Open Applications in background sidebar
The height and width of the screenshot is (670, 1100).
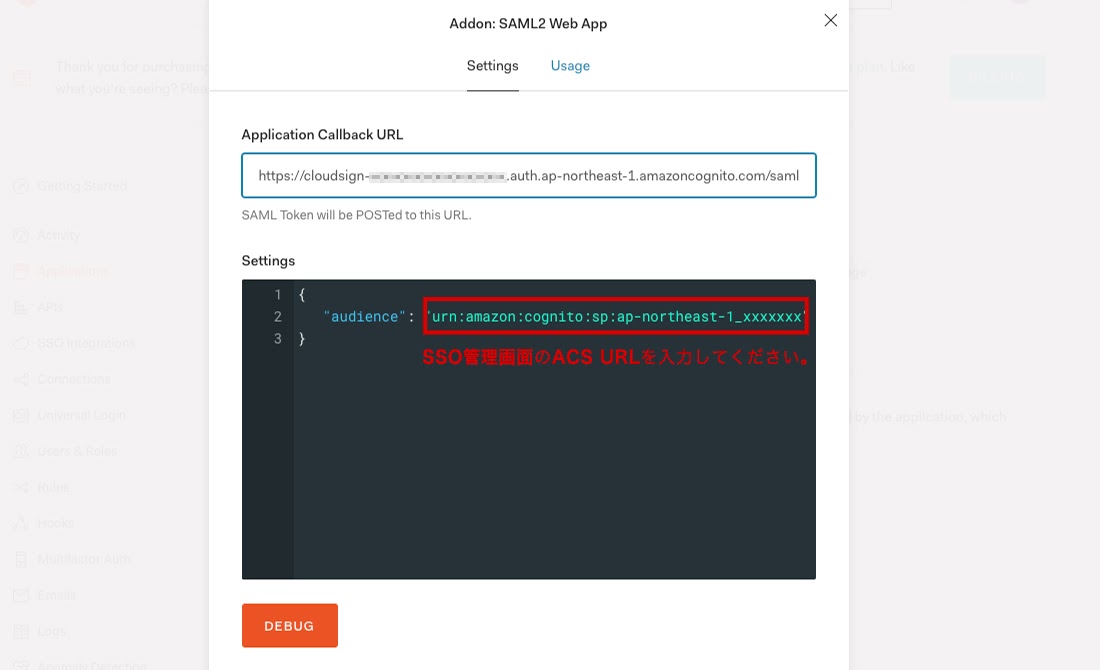tap(73, 271)
